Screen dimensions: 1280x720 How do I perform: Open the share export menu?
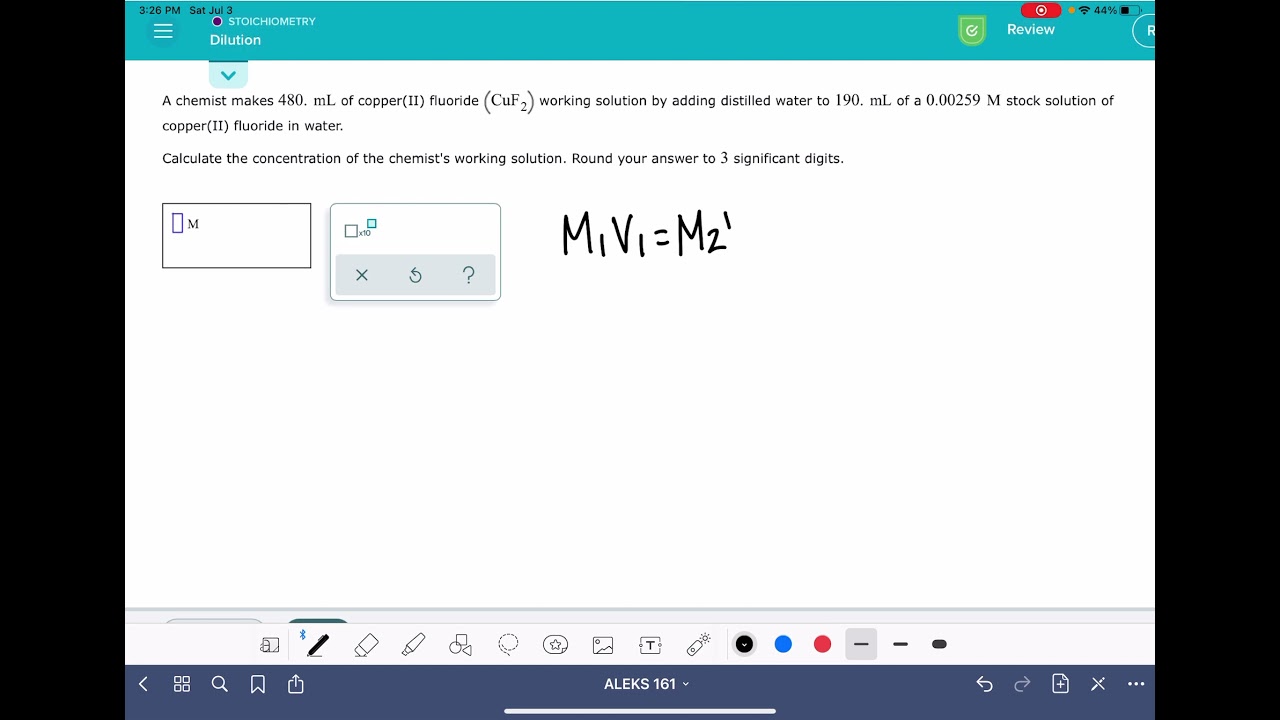click(296, 684)
